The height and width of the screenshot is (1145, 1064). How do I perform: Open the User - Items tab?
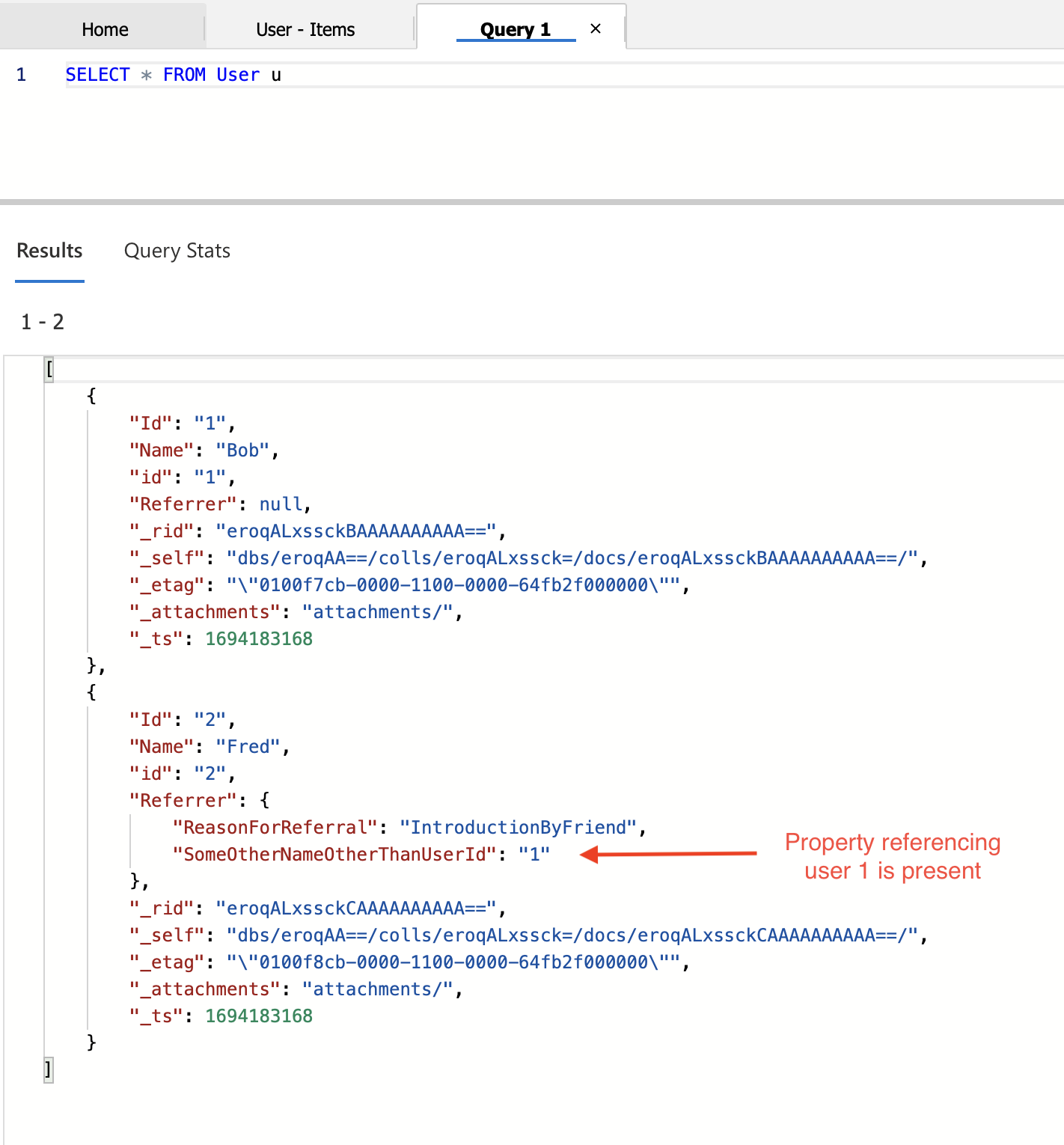pyautogui.click(x=305, y=29)
